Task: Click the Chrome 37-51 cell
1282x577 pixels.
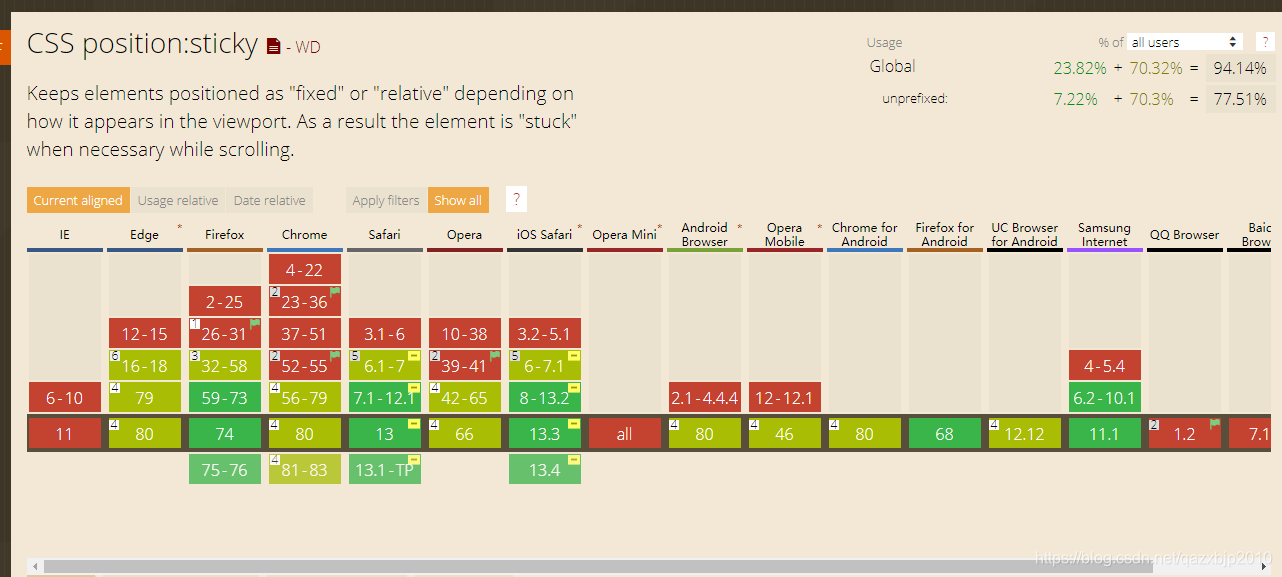Action: point(305,333)
